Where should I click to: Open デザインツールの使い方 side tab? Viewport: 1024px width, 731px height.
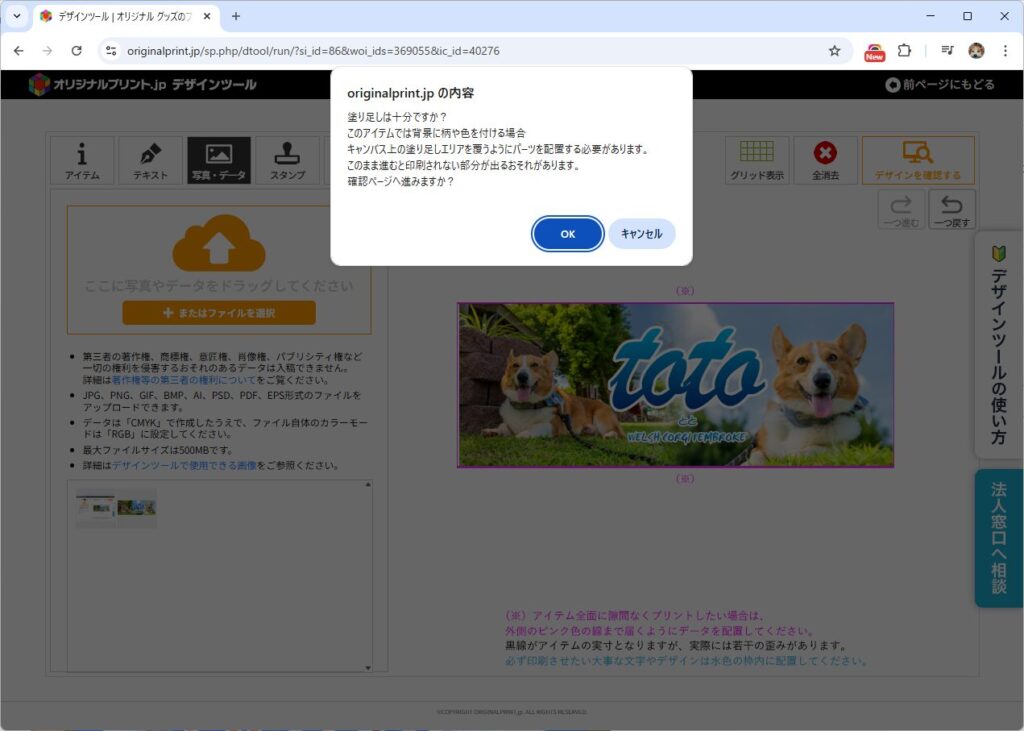click(998, 345)
